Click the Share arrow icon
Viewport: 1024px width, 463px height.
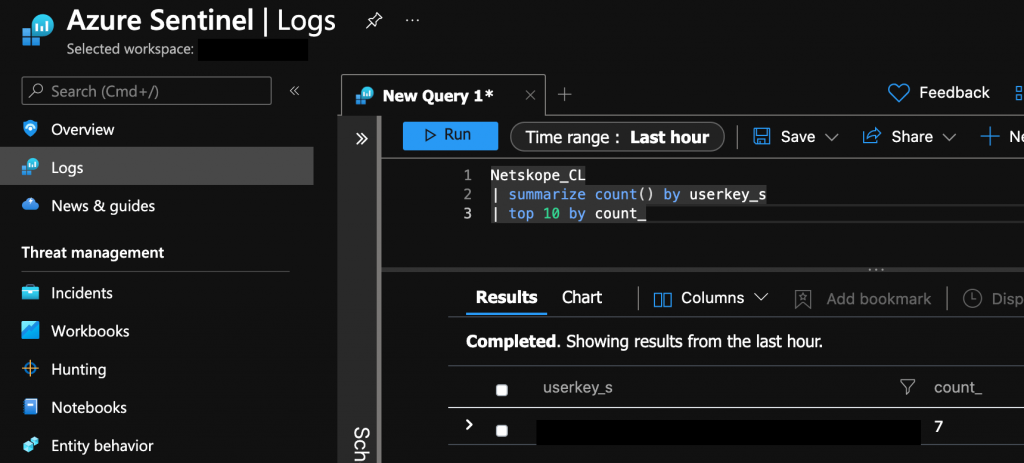coord(872,136)
